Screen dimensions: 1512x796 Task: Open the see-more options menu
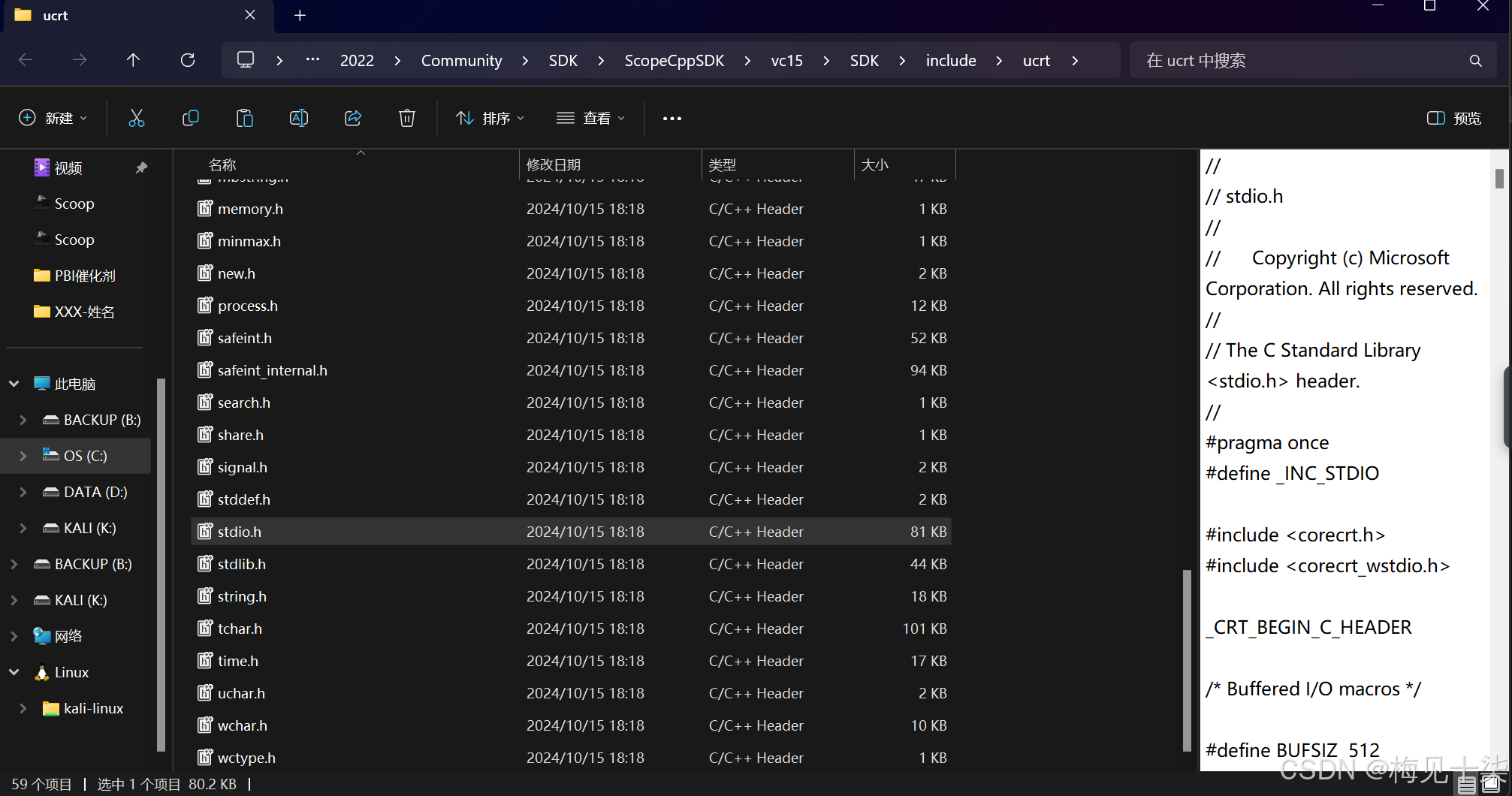(671, 118)
